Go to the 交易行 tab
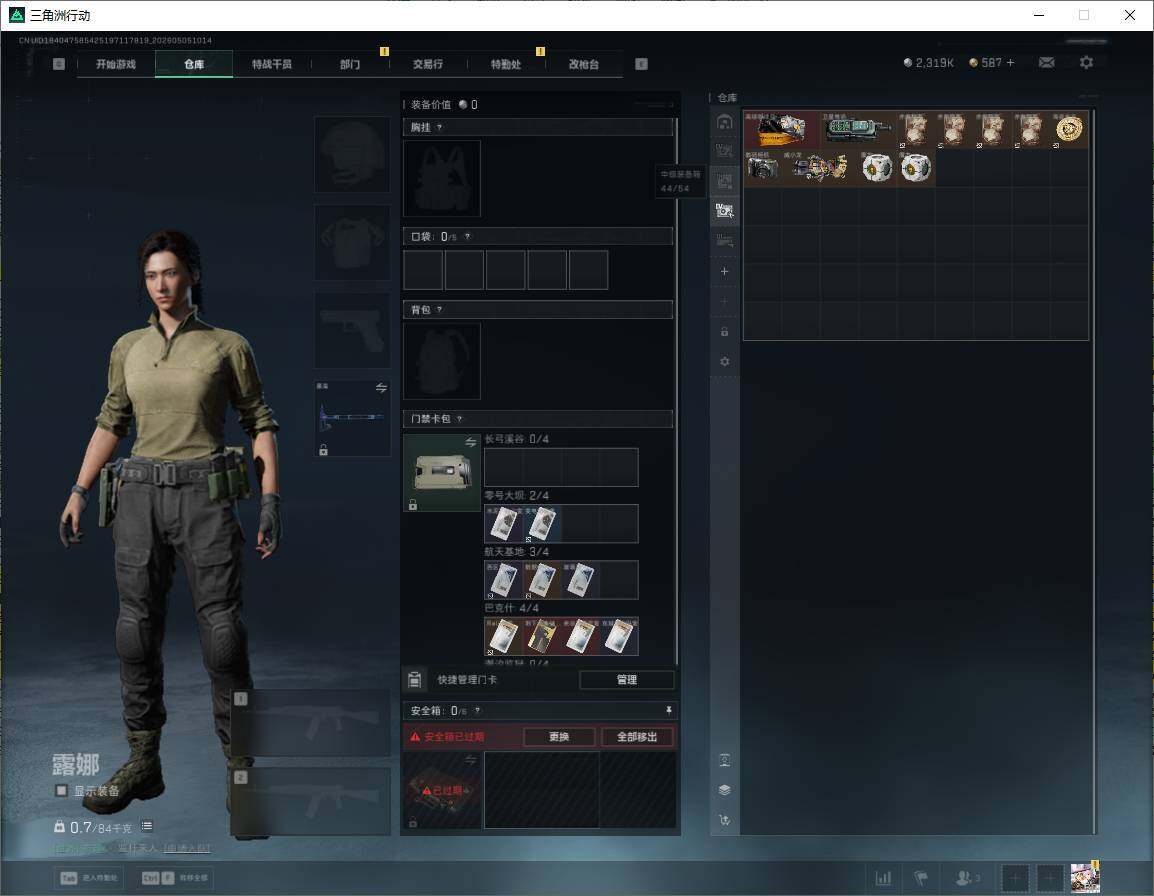1154x896 pixels. coord(428,64)
